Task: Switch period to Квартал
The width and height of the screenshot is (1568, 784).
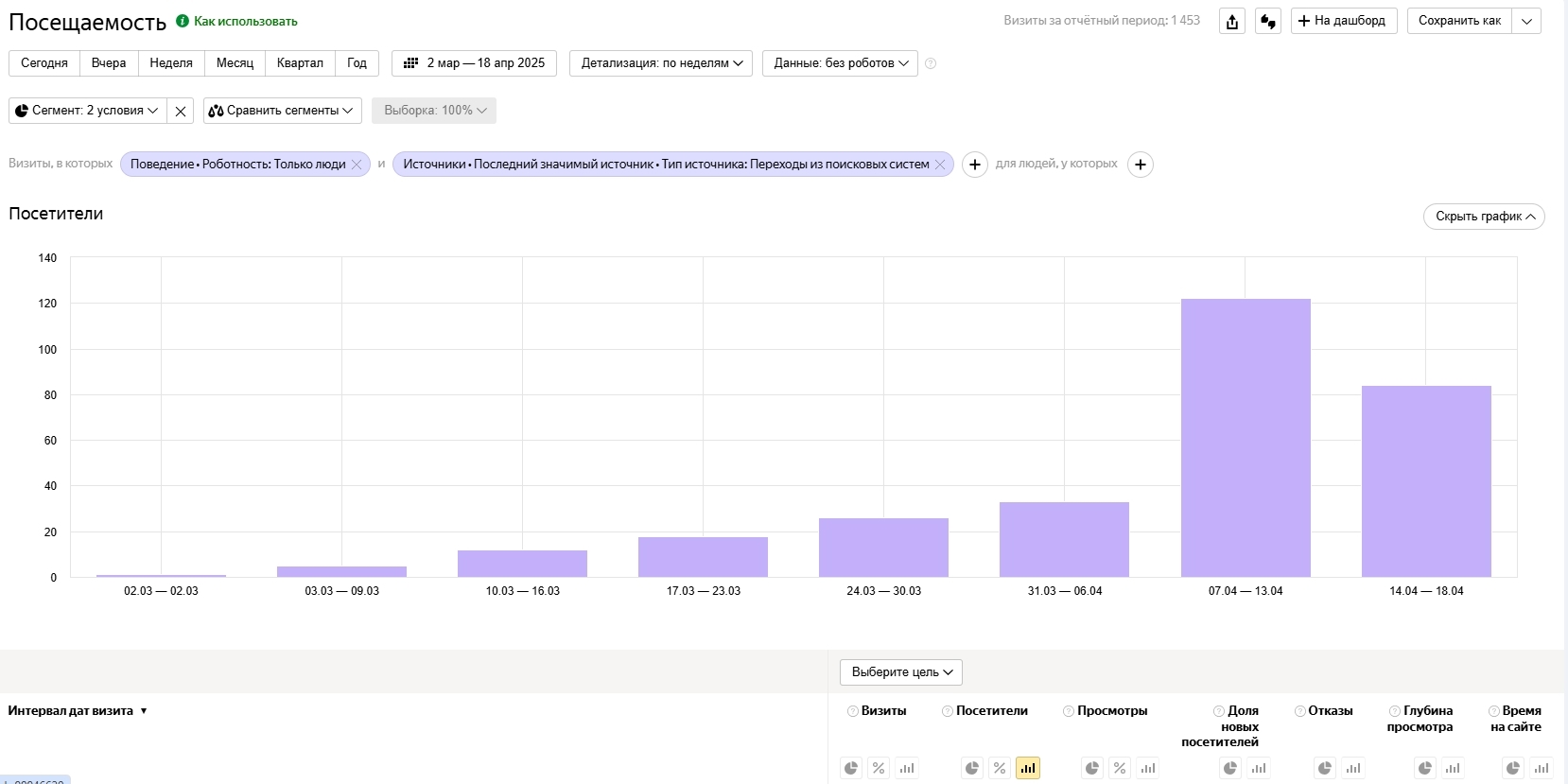Action: tap(300, 63)
